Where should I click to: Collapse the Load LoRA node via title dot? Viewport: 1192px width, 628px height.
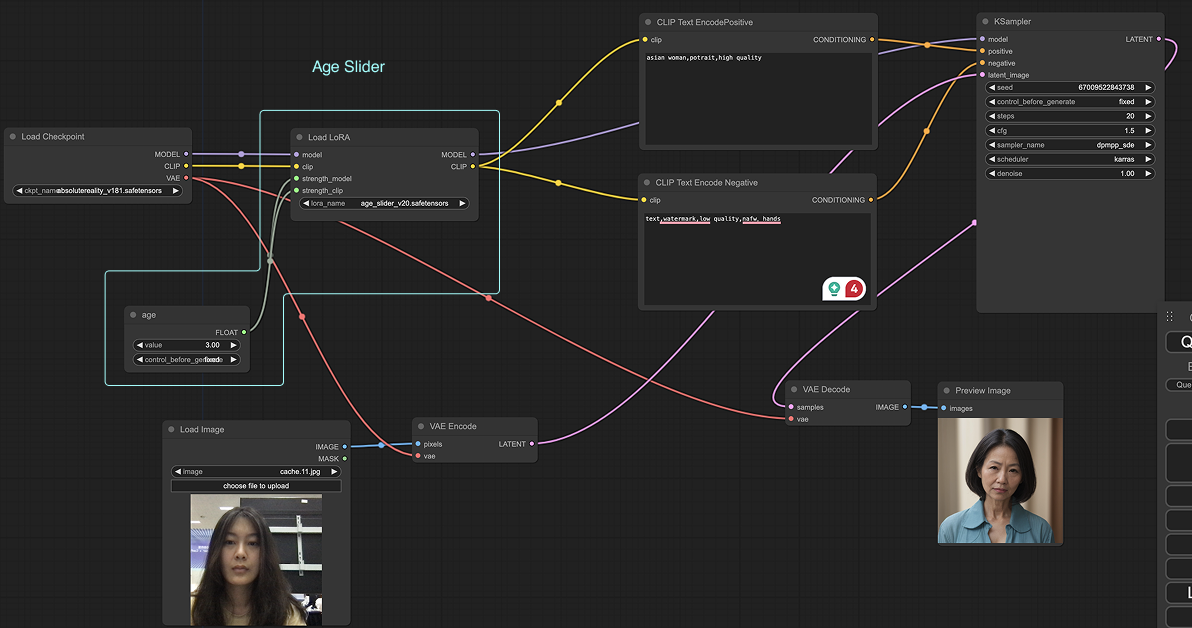coord(299,137)
